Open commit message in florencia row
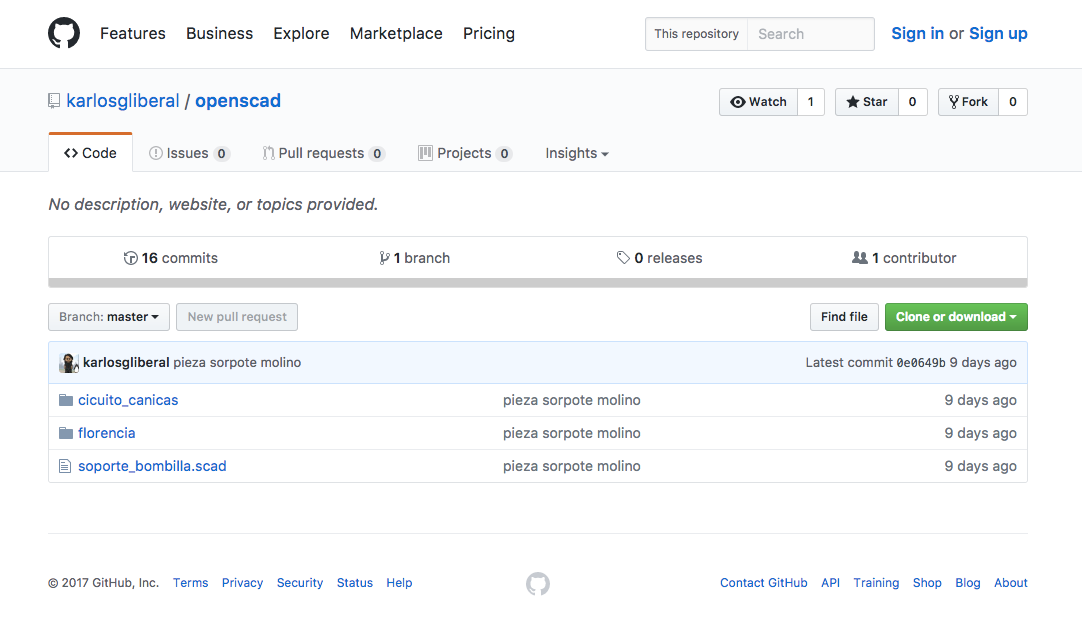 pos(571,433)
